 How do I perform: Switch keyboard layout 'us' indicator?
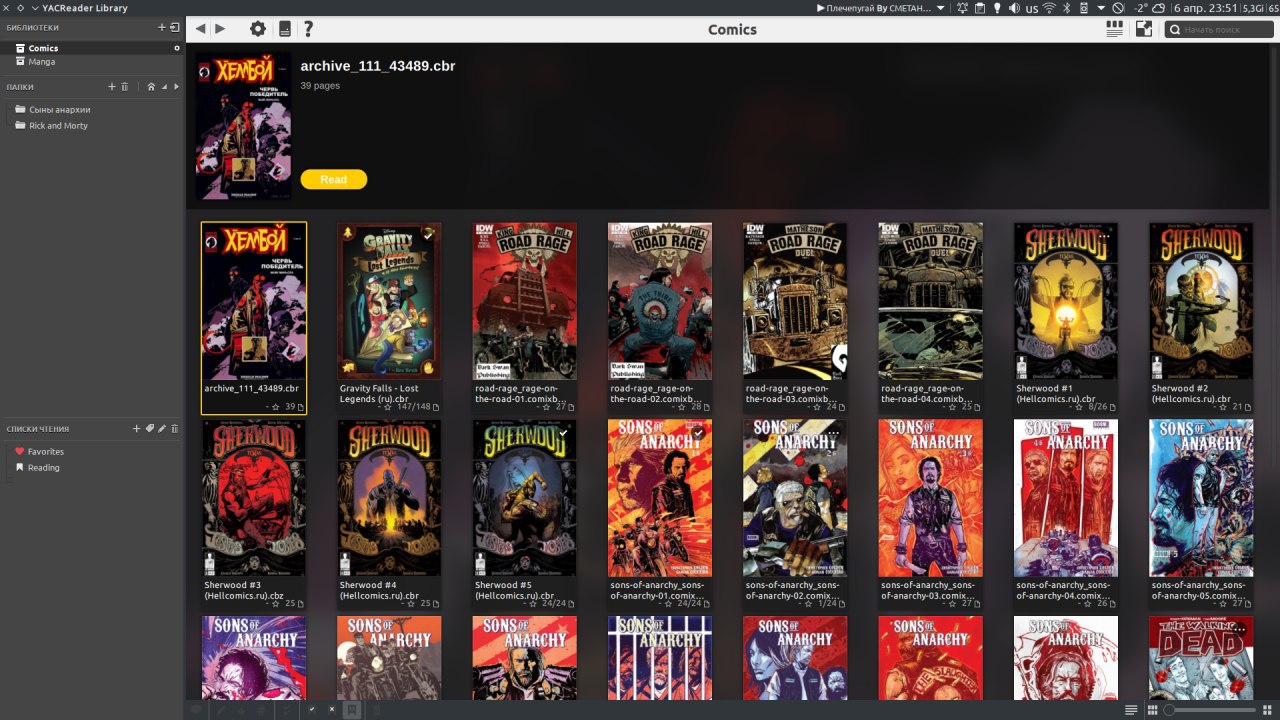point(1032,8)
